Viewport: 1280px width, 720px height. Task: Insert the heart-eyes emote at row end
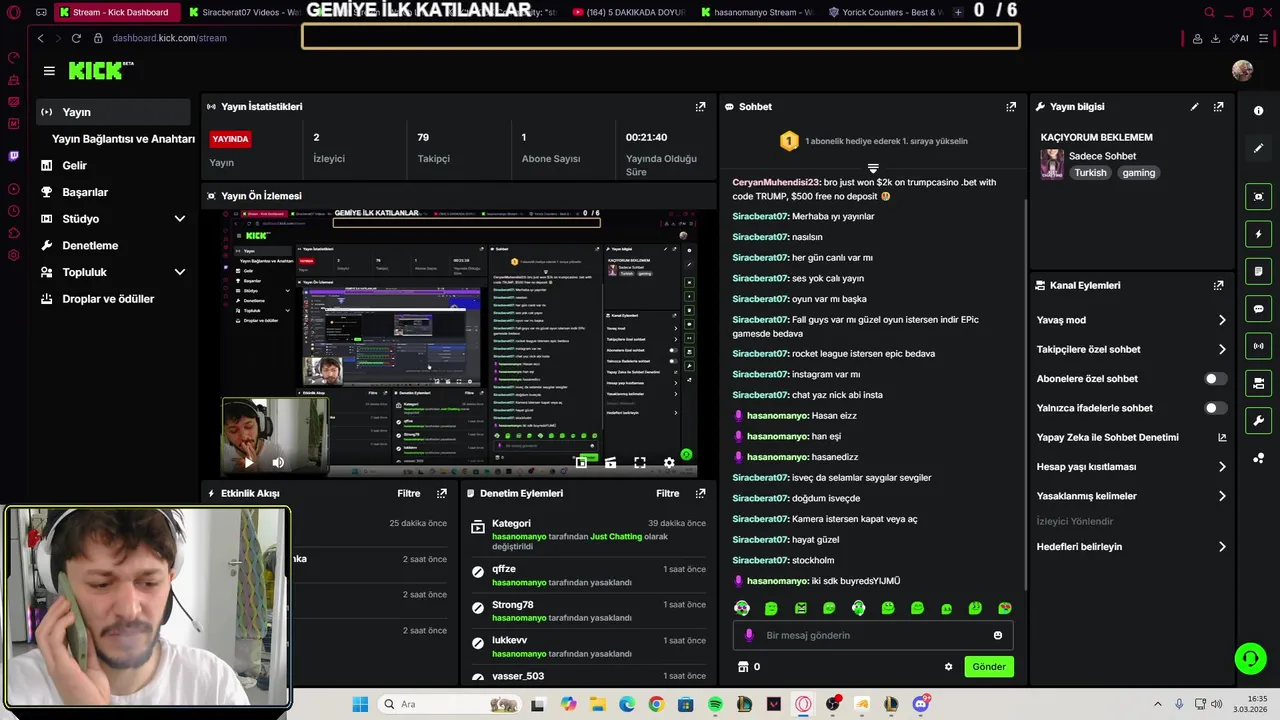point(1005,607)
